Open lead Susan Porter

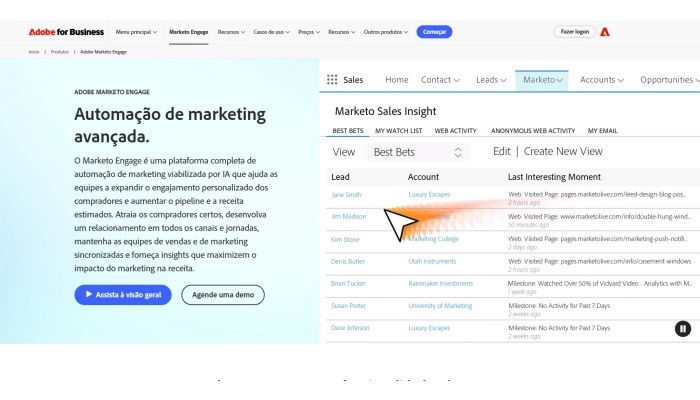pos(349,306)
